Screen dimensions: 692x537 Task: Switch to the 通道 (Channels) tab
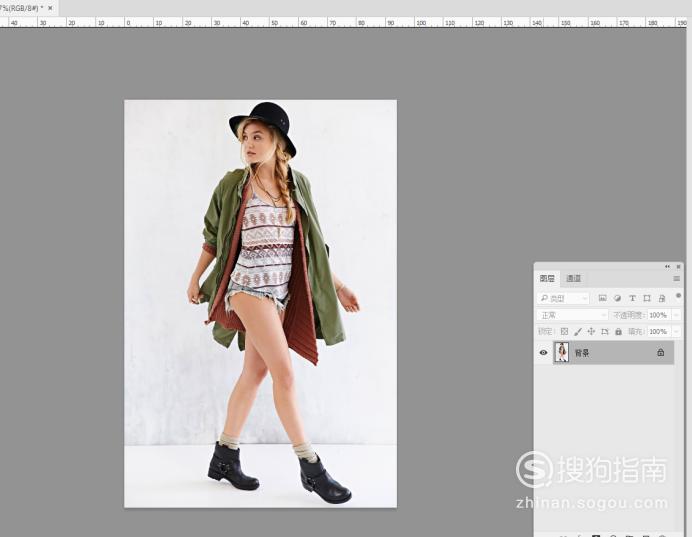click(x=573, y=278)
